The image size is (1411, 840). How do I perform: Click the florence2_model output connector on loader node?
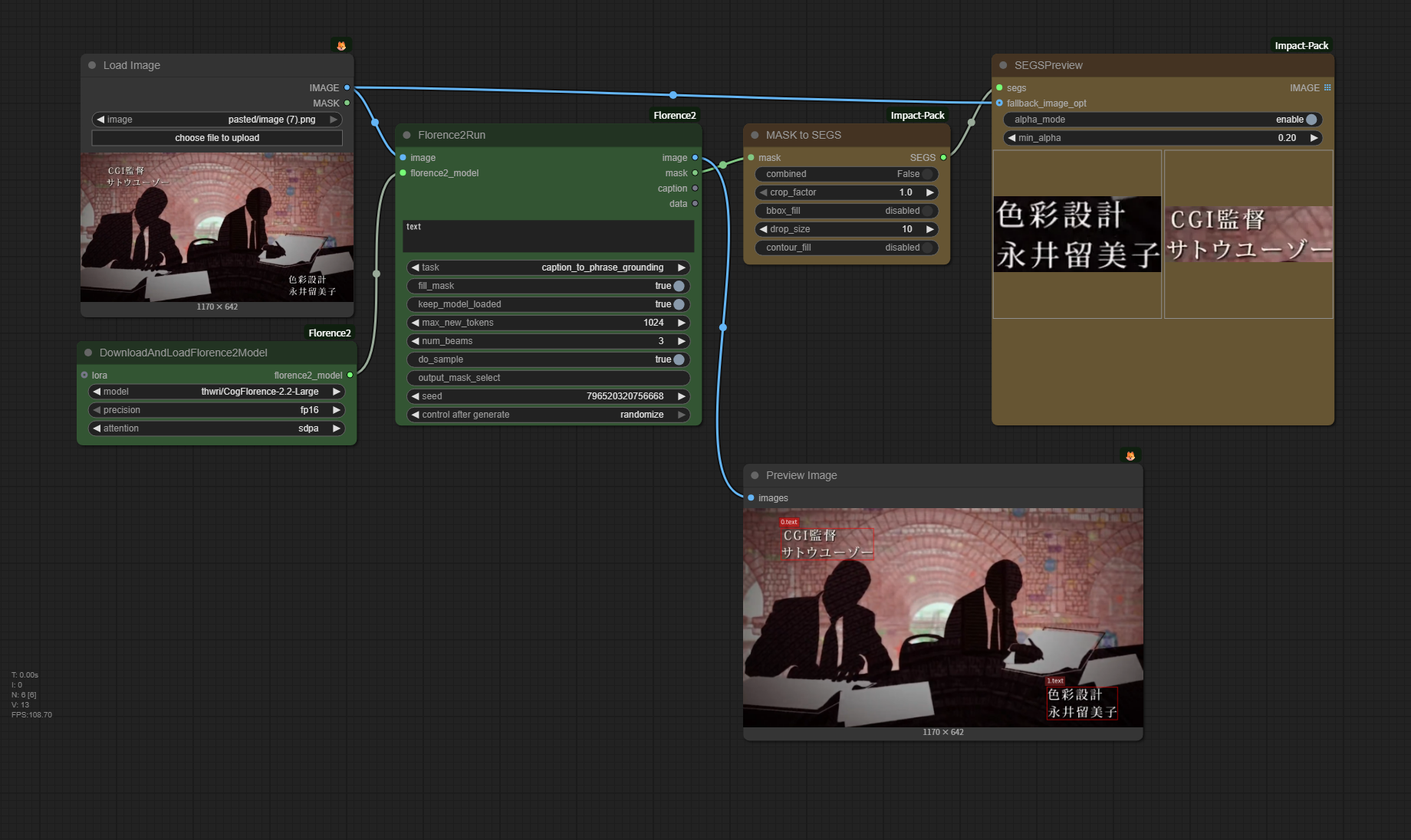click(x=350, y=375)
